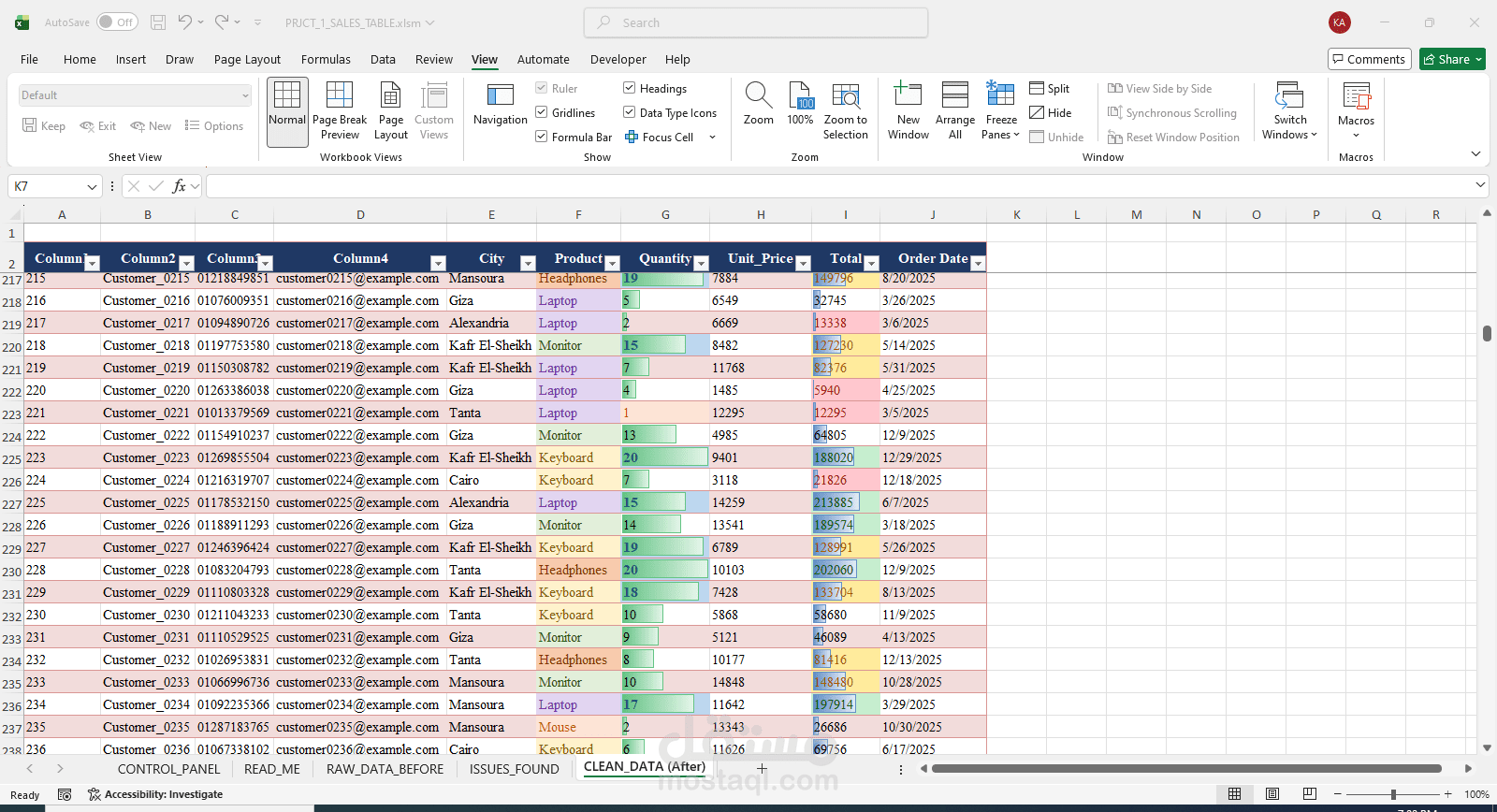Open the Home ribbon tab
This screenshot has width=1497, height=812.
click(x=80, y=59)
